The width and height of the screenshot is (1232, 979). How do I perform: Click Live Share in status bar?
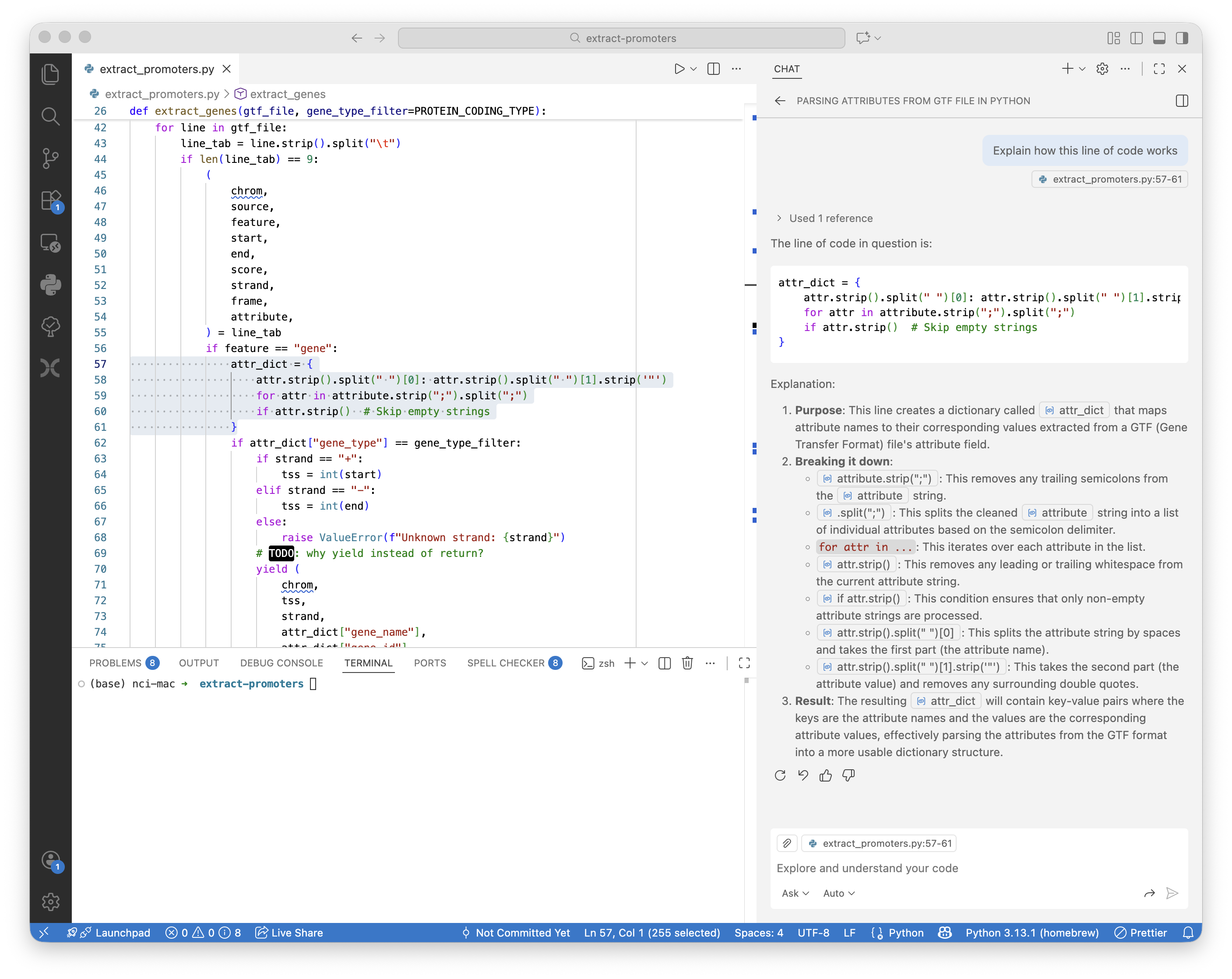coord(289,933)
